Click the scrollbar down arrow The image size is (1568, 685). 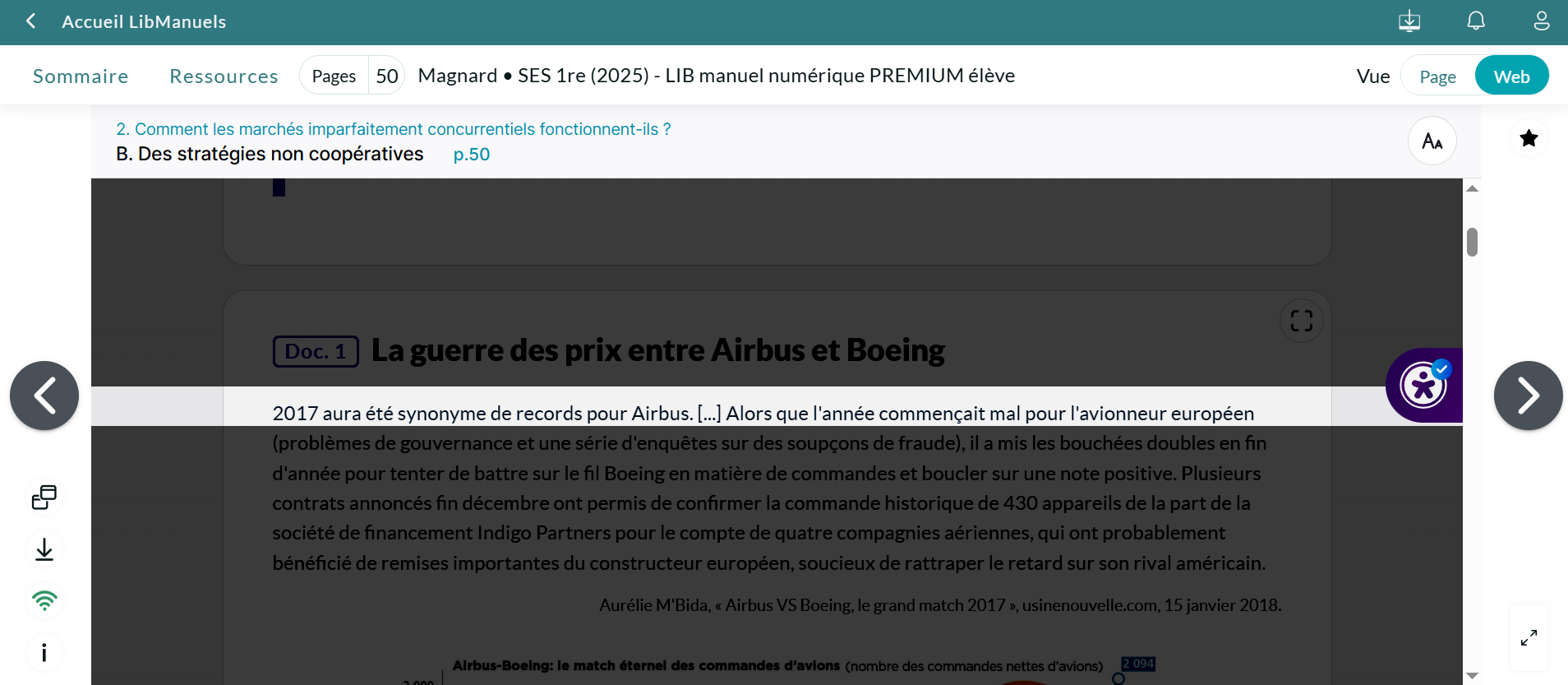1473,676
